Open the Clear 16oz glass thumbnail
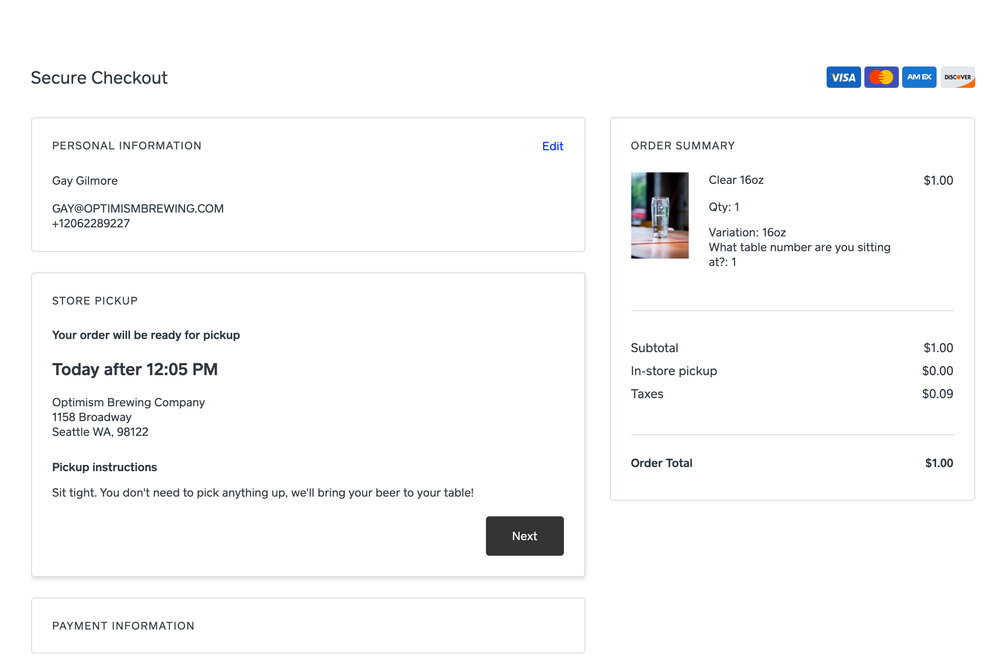 click(x=659, y=215)
